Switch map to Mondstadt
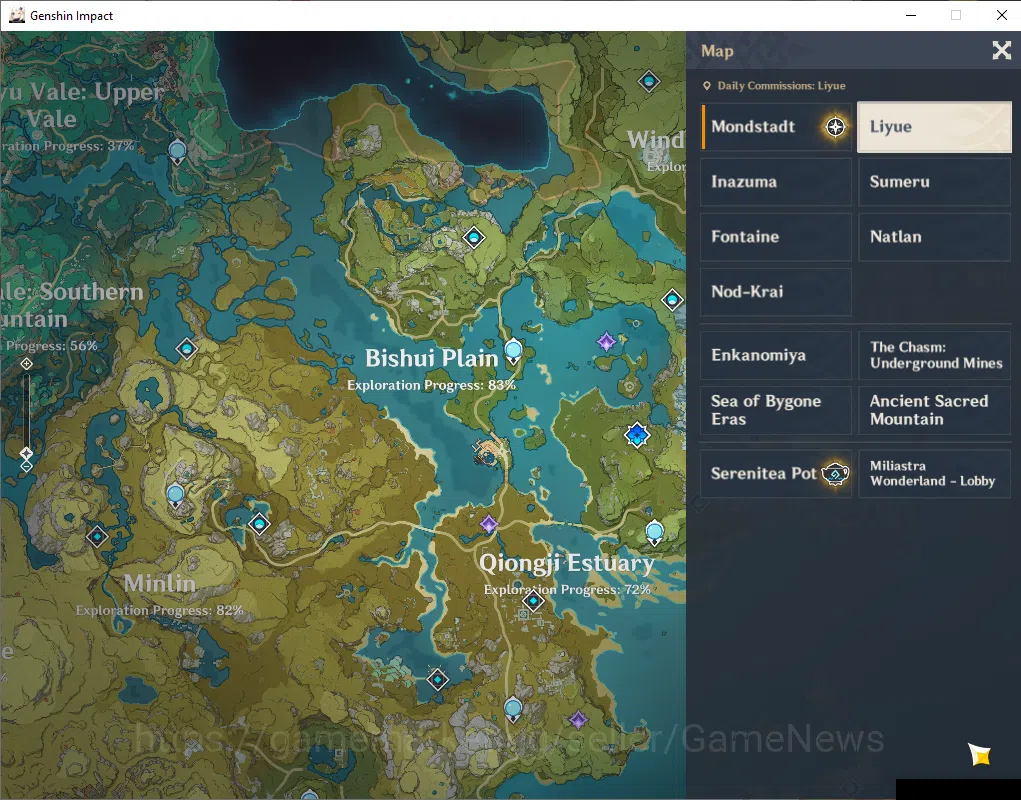Image resolution: width=1021 pixels, height=800 pixels. click(776, 127)
